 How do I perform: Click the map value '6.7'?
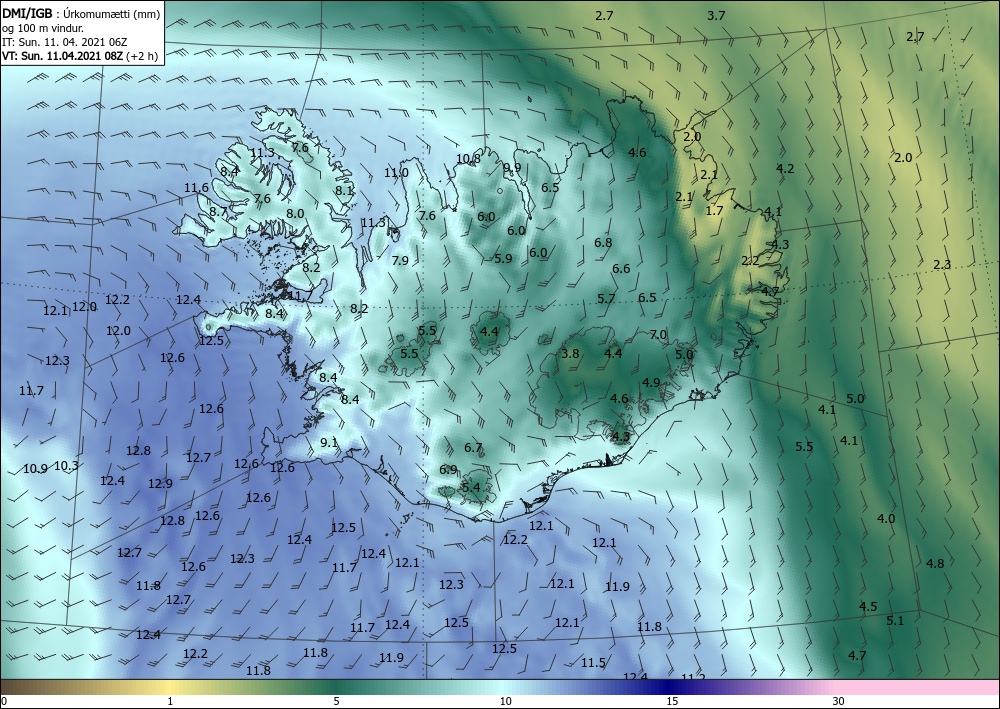click(x=473, y=448)
